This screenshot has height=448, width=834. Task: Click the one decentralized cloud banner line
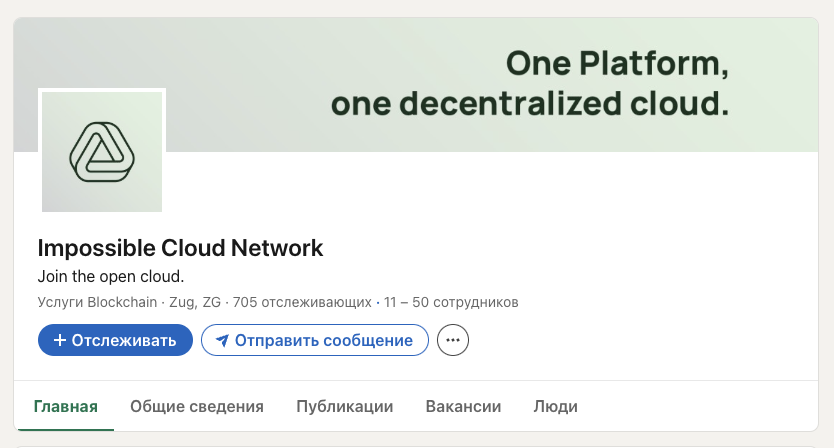tap(529, 103)
